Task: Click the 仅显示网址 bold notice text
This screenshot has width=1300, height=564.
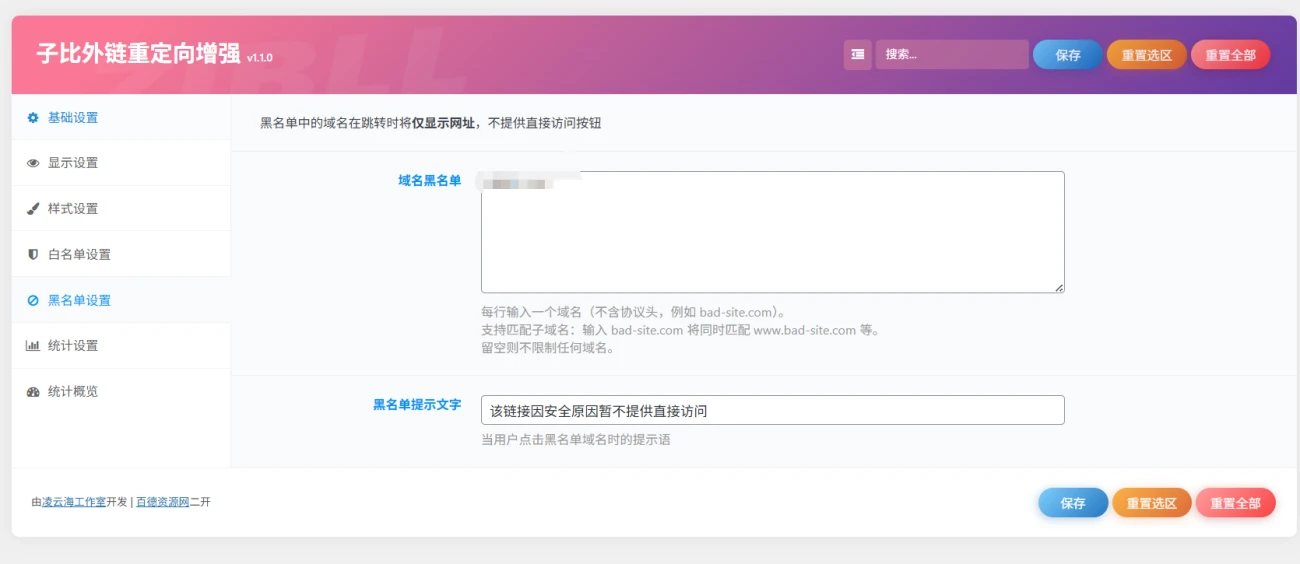Action: pyautogui.click(x=444, y=123)
